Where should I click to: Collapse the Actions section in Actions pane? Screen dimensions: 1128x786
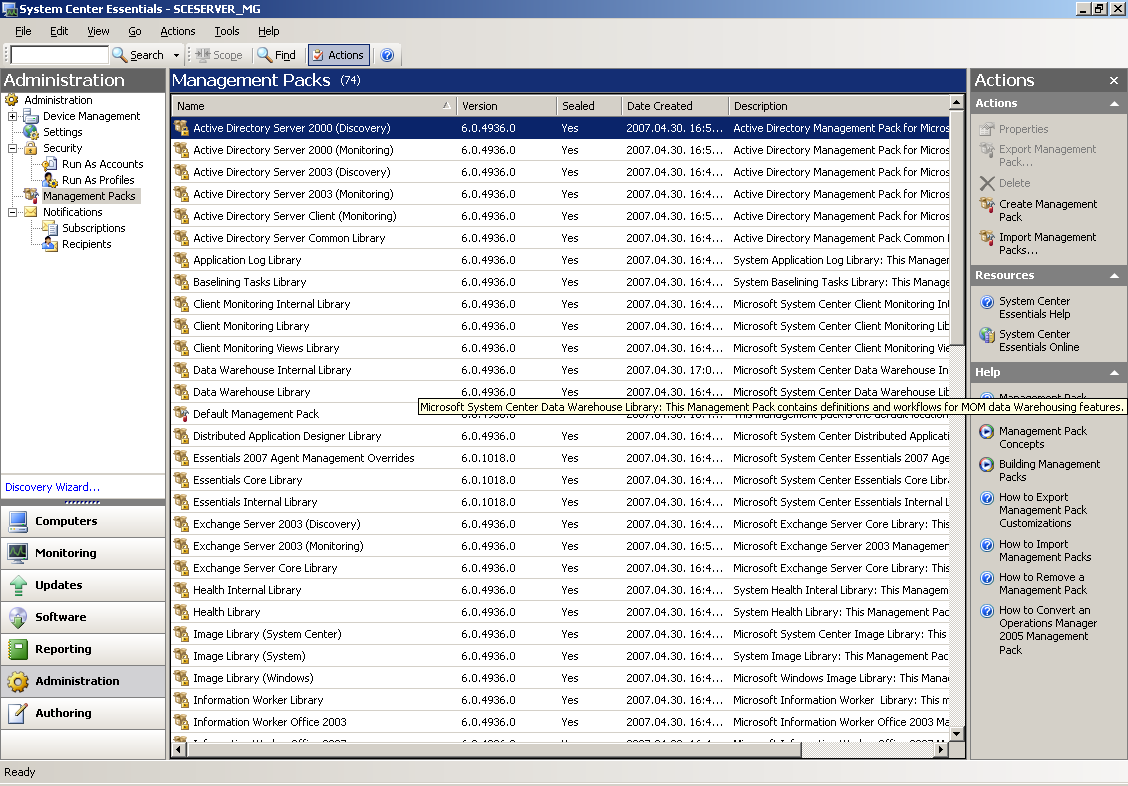(x=1114, y=104)
